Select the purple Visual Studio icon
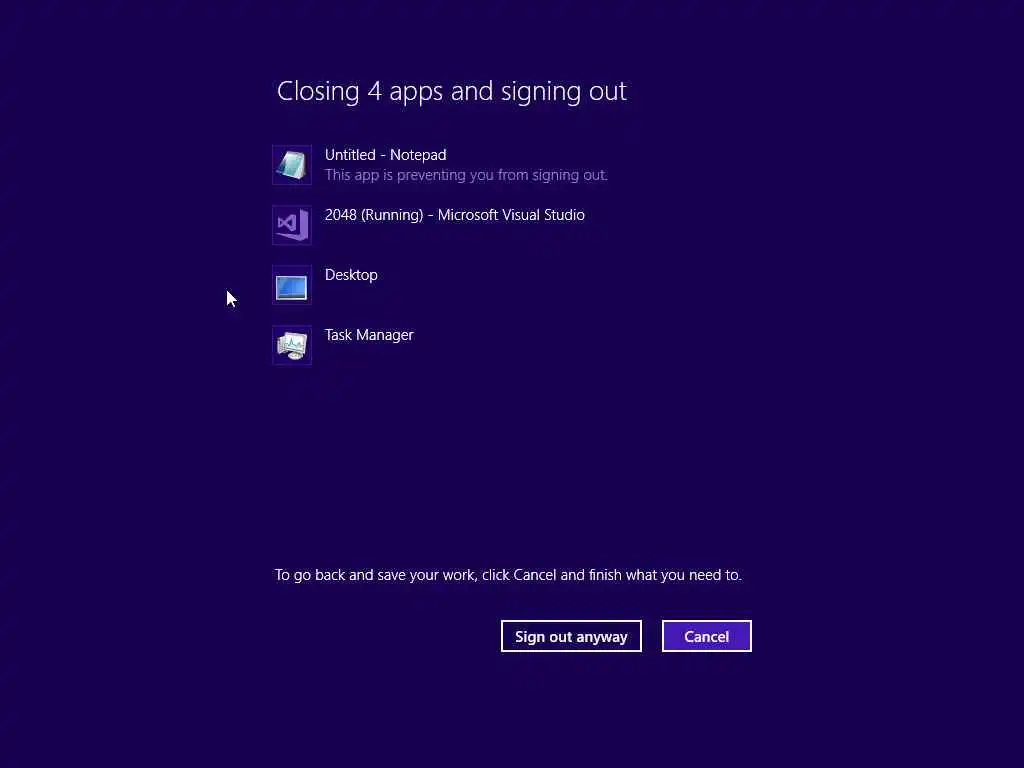This screenshot has height=768, width=1024. (x=291, y=225)
